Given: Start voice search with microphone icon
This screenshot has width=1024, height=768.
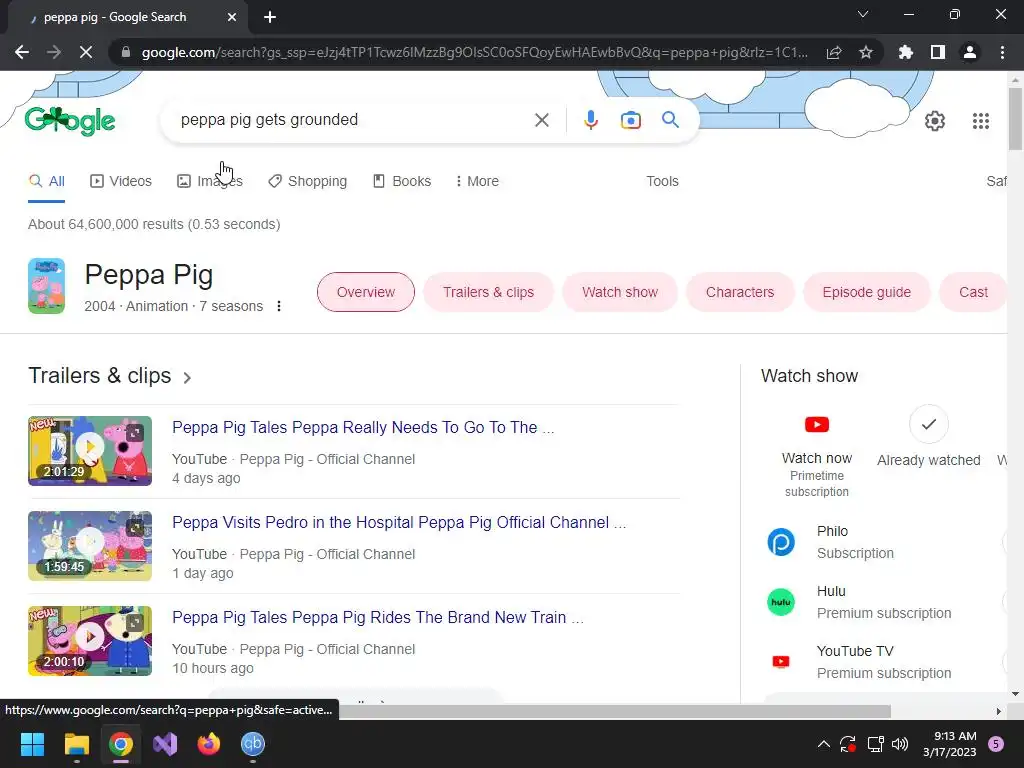Looking at the screenshot, I should click(590, 120).
